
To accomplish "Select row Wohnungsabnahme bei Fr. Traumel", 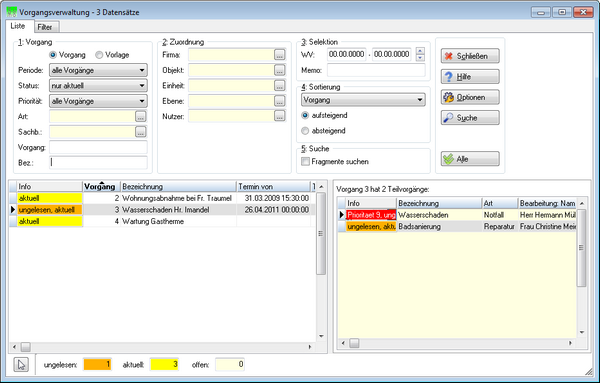I will (x=162, y=198).
